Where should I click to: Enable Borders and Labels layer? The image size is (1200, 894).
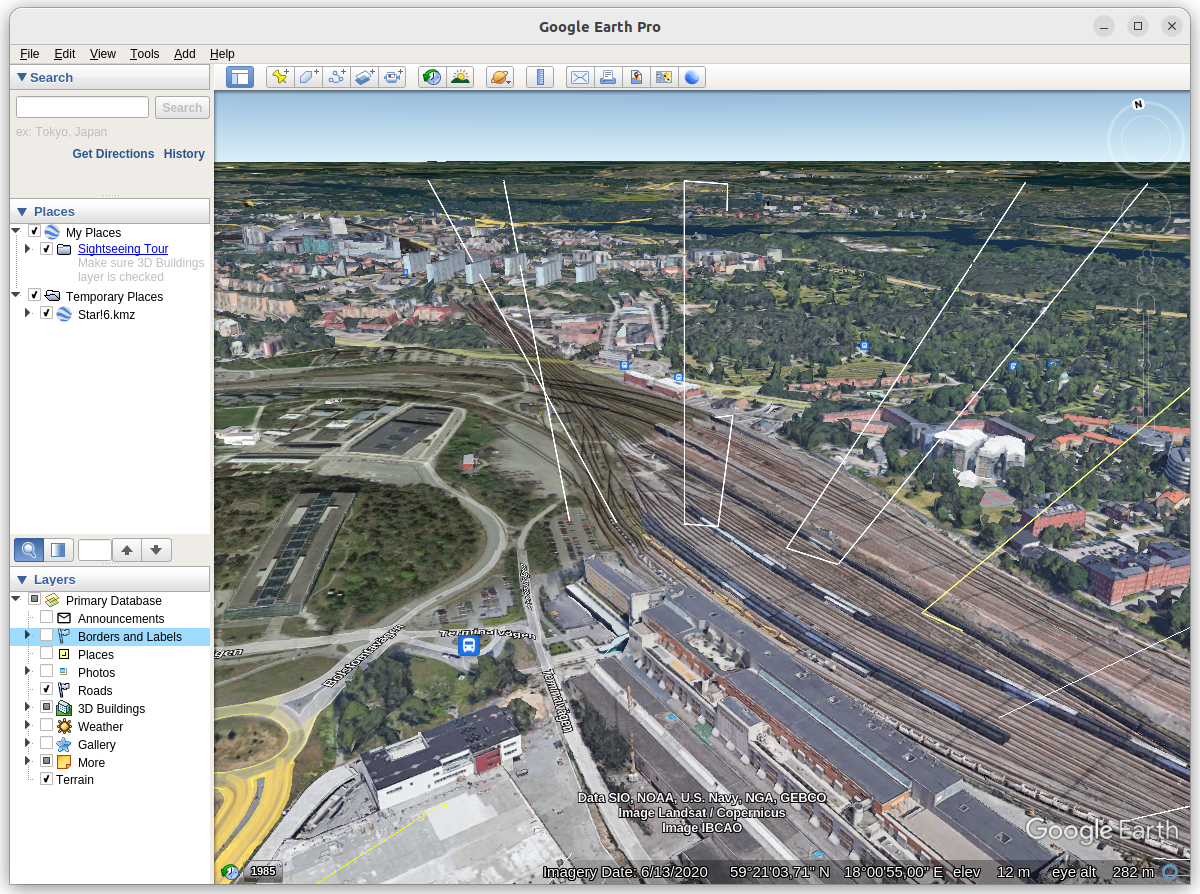coord(46,635)
